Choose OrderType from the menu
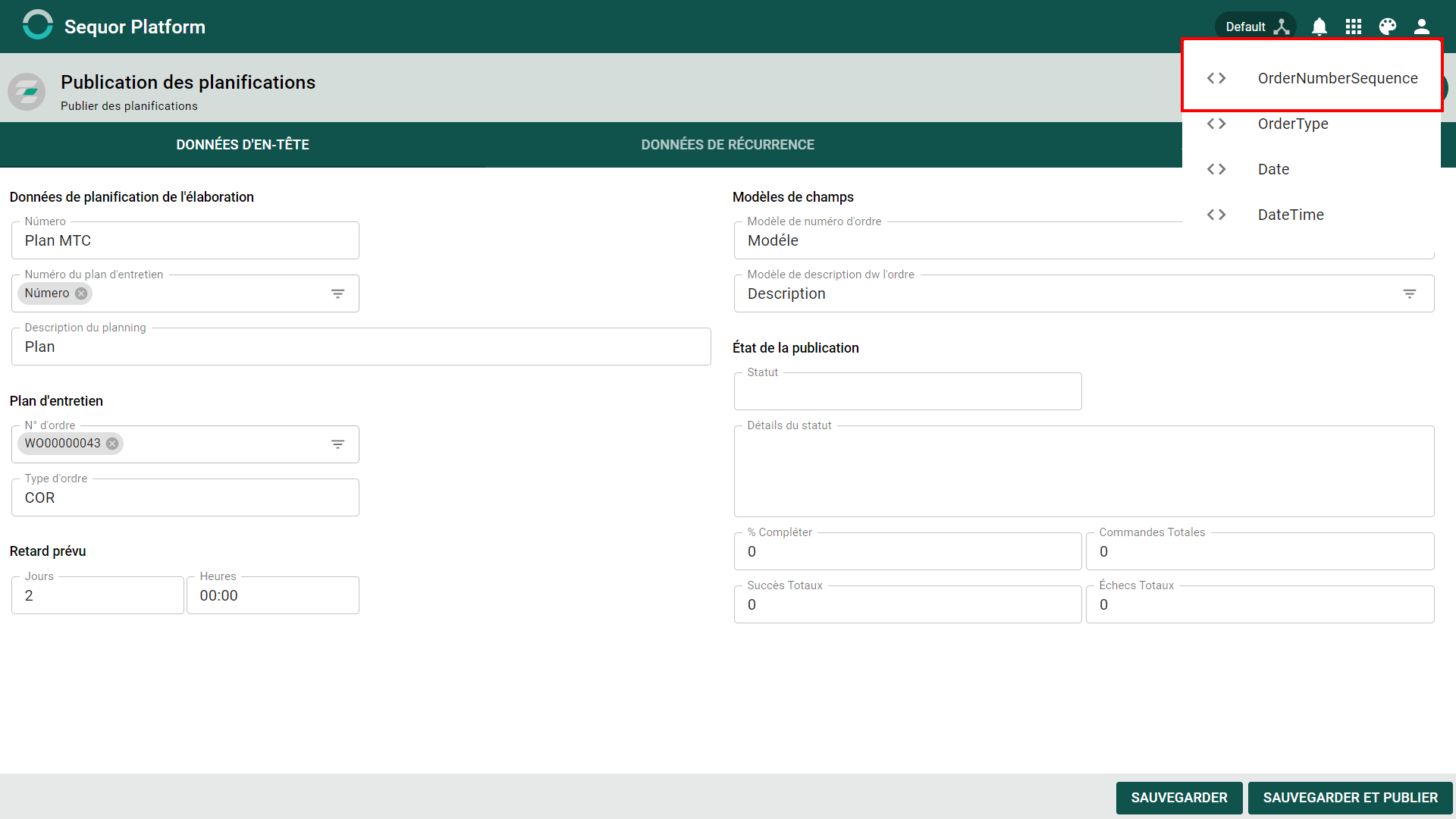1456x819 pixels. pos(1312,124)
